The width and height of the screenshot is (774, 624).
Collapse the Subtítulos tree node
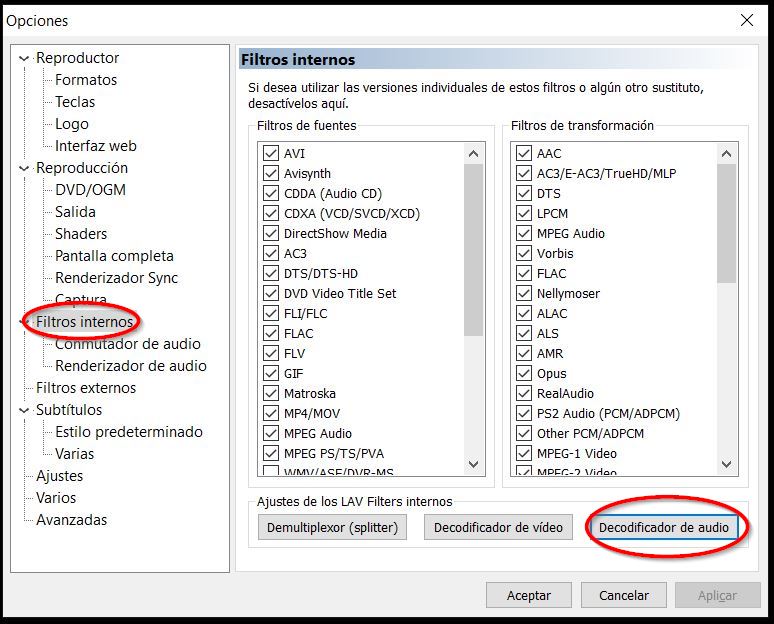click(x=23, y=410)
